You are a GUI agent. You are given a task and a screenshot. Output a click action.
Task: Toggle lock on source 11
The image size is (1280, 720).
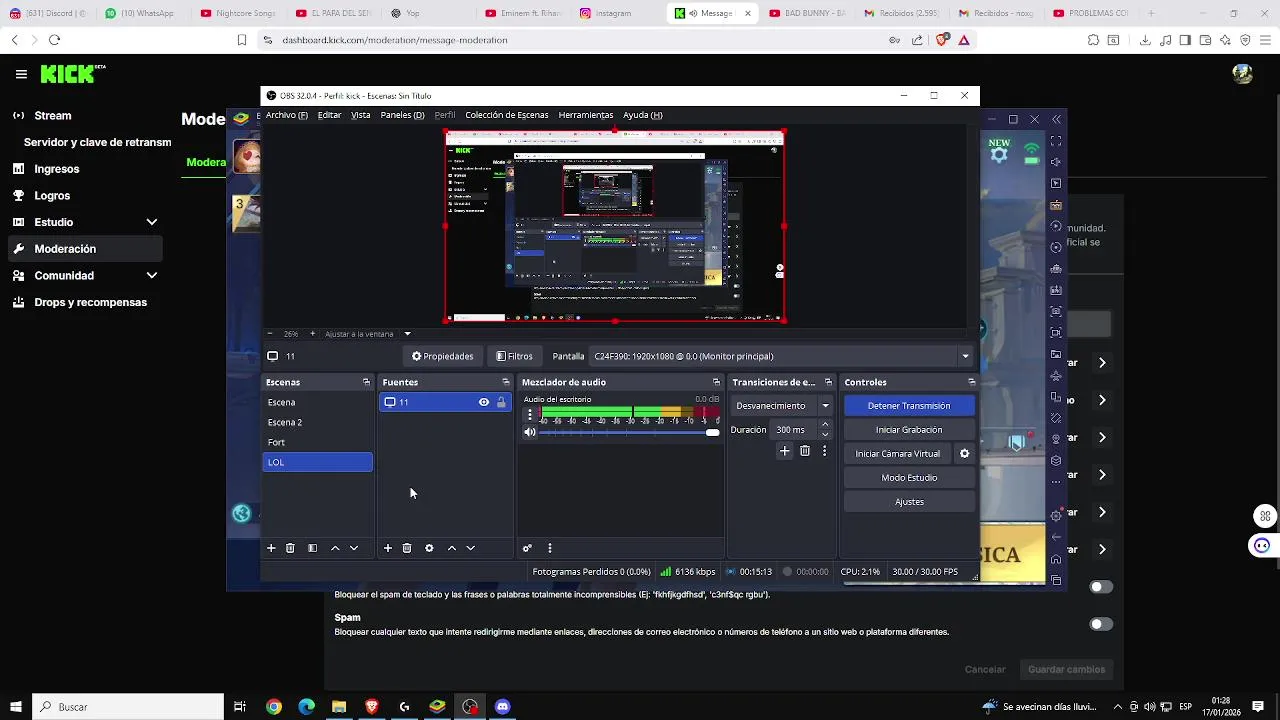(501, 402)
